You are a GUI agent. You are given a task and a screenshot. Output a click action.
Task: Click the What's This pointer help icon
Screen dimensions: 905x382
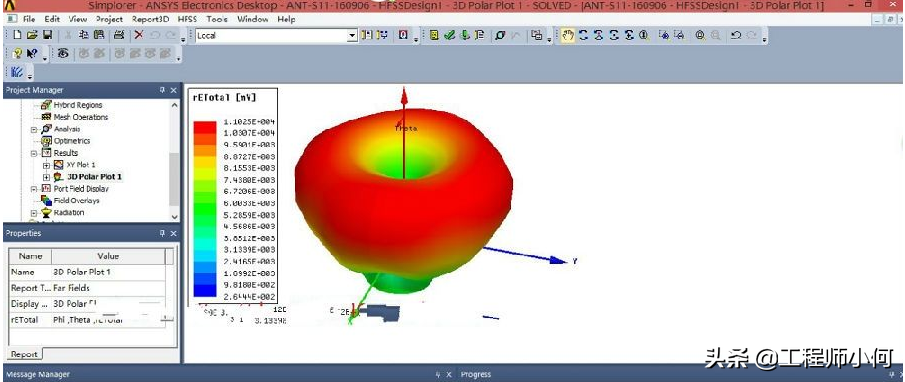32,53
